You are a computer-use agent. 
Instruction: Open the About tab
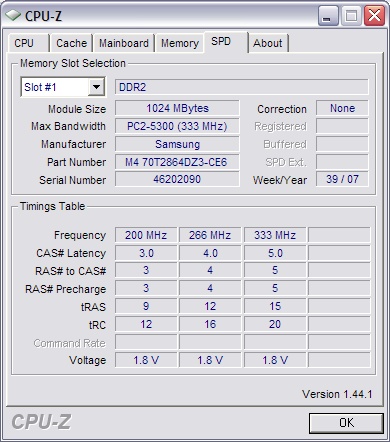coord(268,43)
